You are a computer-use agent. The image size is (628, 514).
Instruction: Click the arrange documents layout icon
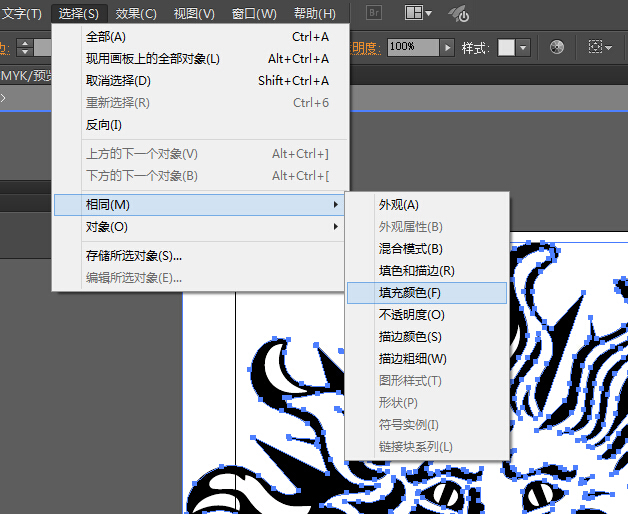(x=413, y=13)
